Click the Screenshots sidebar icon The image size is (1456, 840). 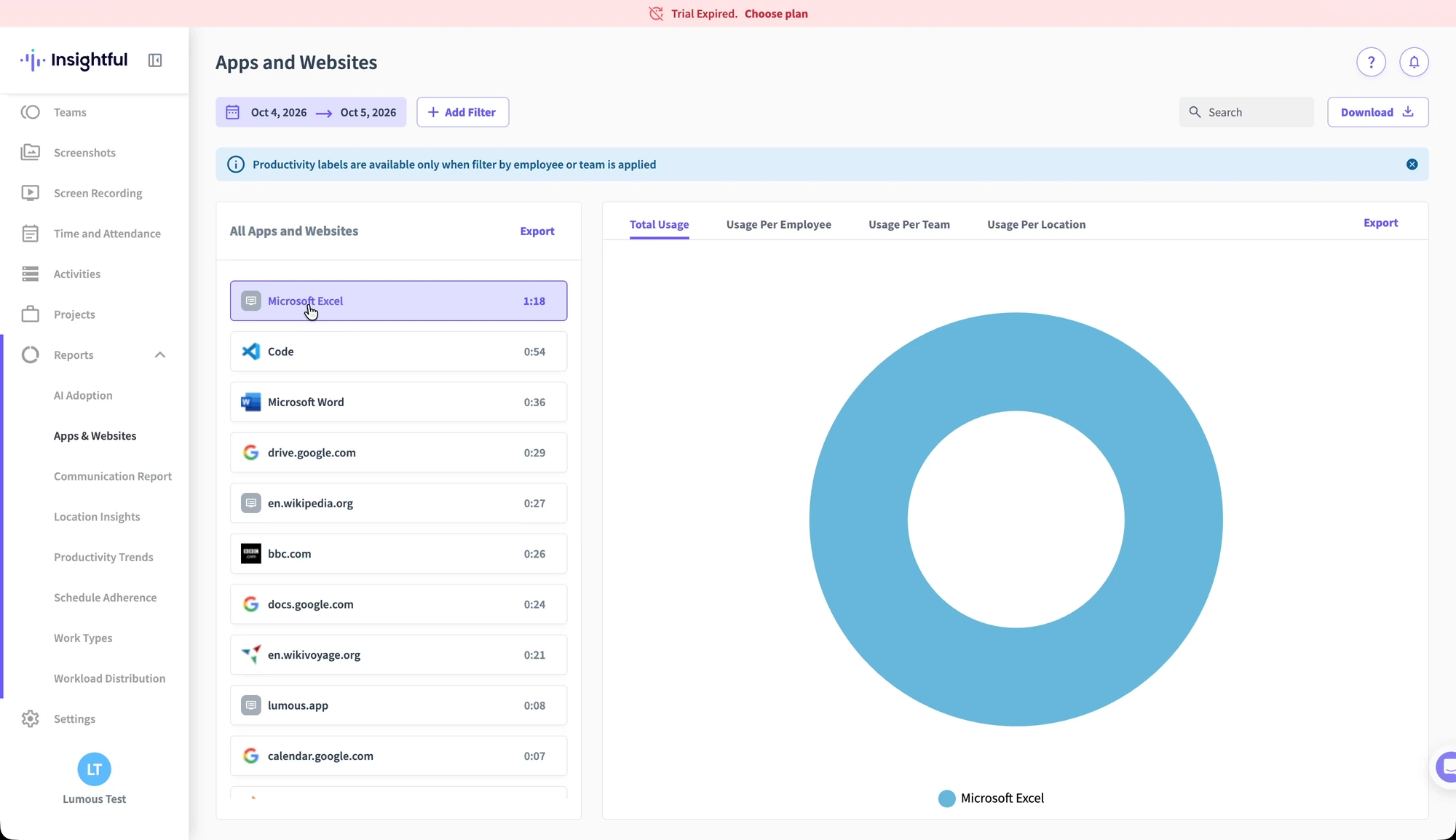point(30,152)
